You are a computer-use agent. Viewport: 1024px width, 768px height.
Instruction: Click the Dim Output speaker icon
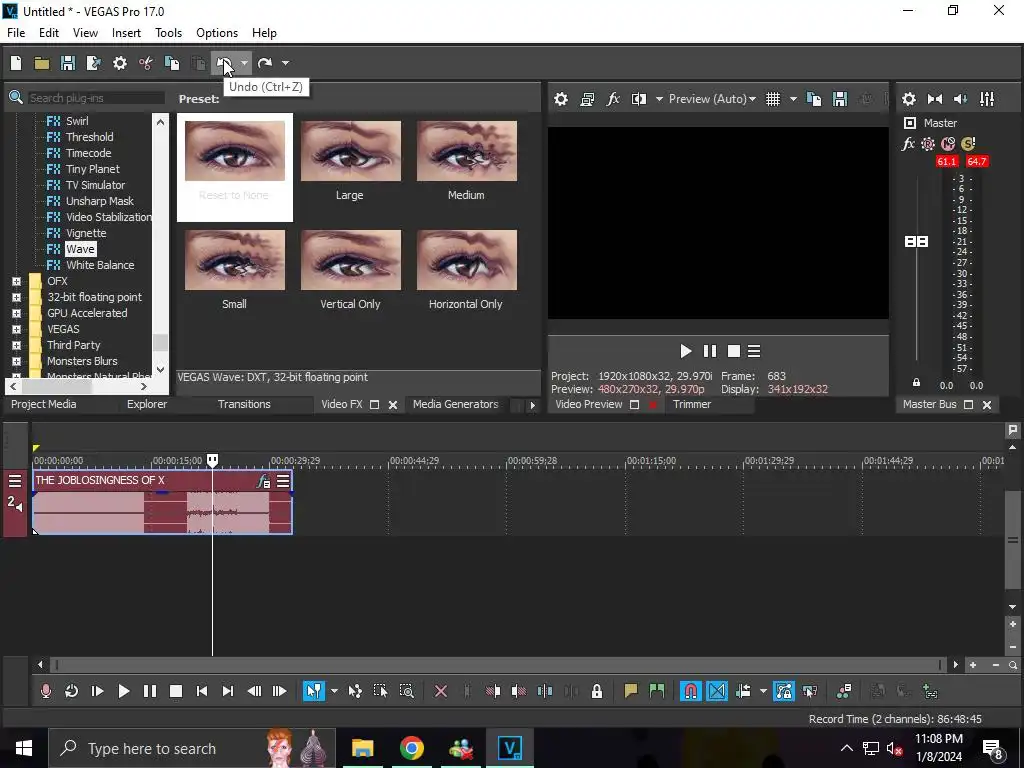[x=961, y=99]
